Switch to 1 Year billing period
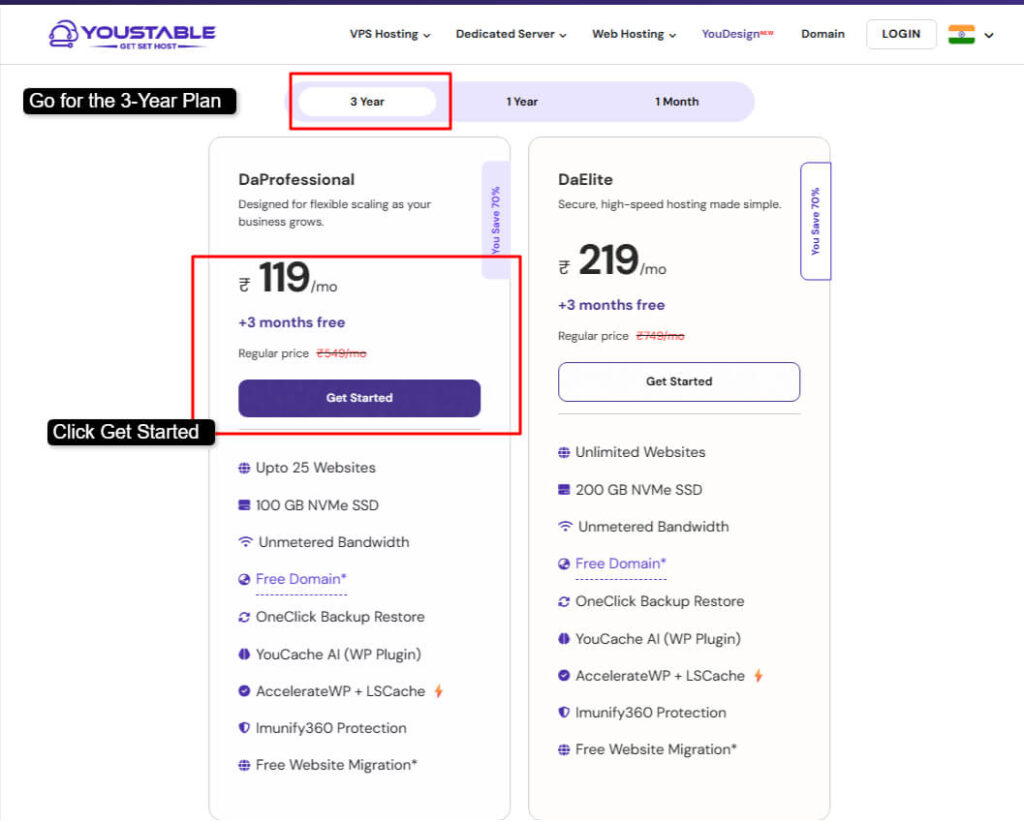 [x=522, y=102]
